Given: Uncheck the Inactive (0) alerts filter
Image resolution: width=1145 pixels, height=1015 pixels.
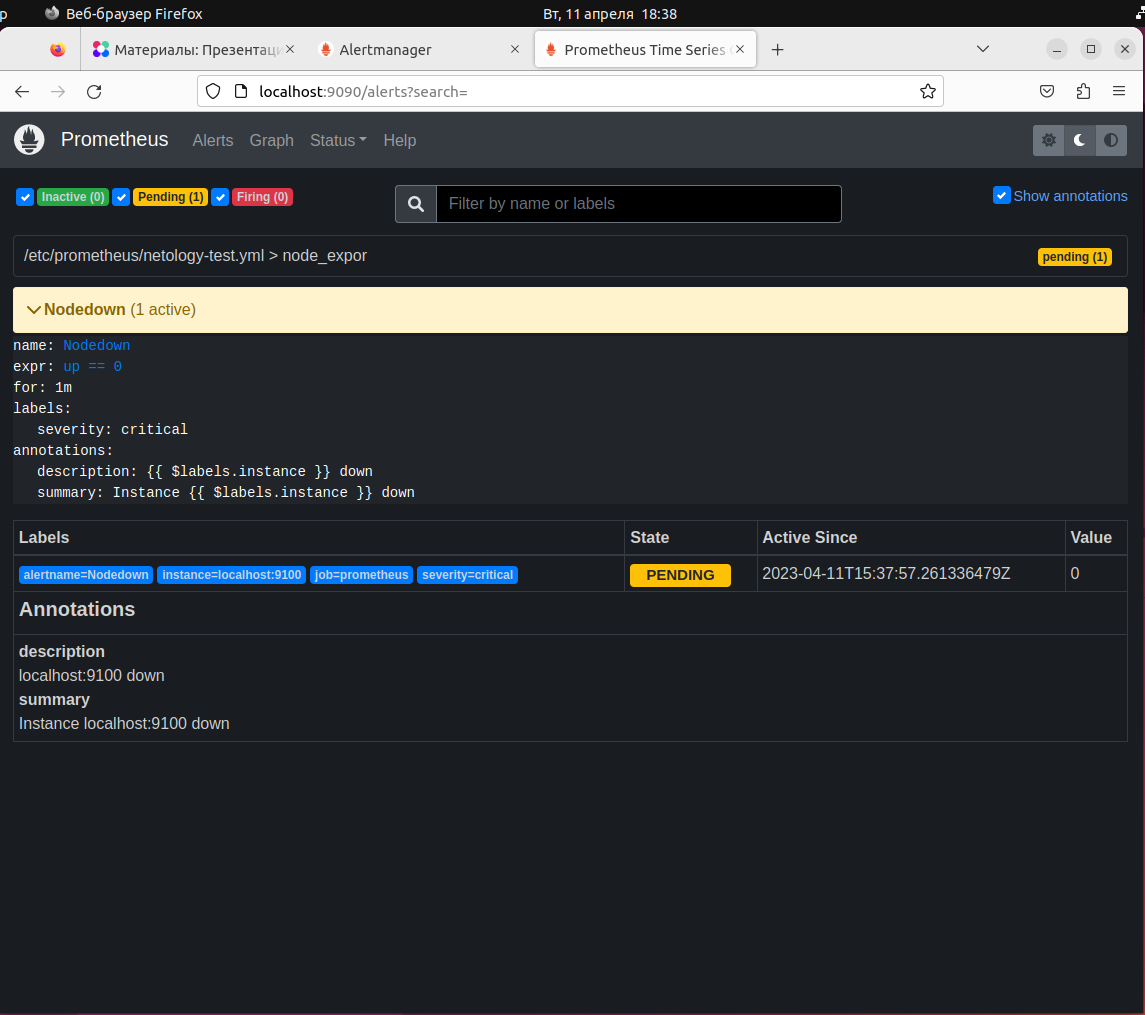Looking at the screenshot, I should (x=24, y=197).
